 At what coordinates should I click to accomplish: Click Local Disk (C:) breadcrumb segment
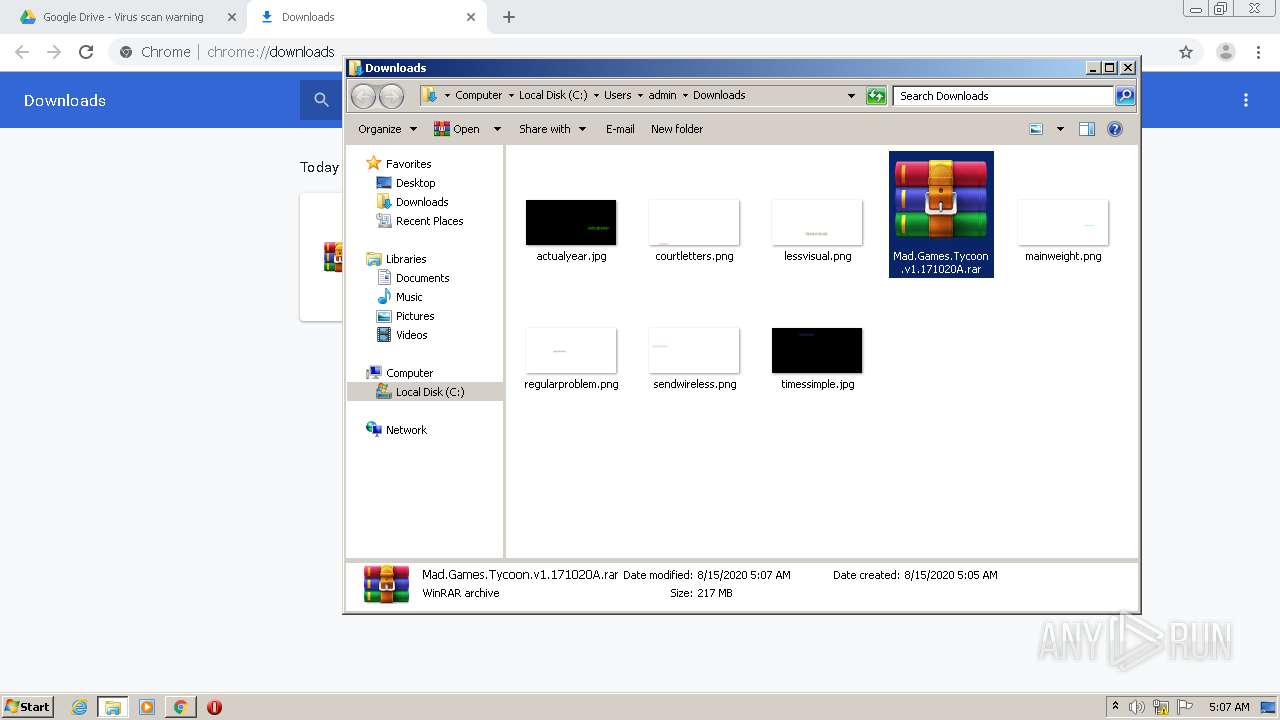pyautogui.click(x=553, y=96)
